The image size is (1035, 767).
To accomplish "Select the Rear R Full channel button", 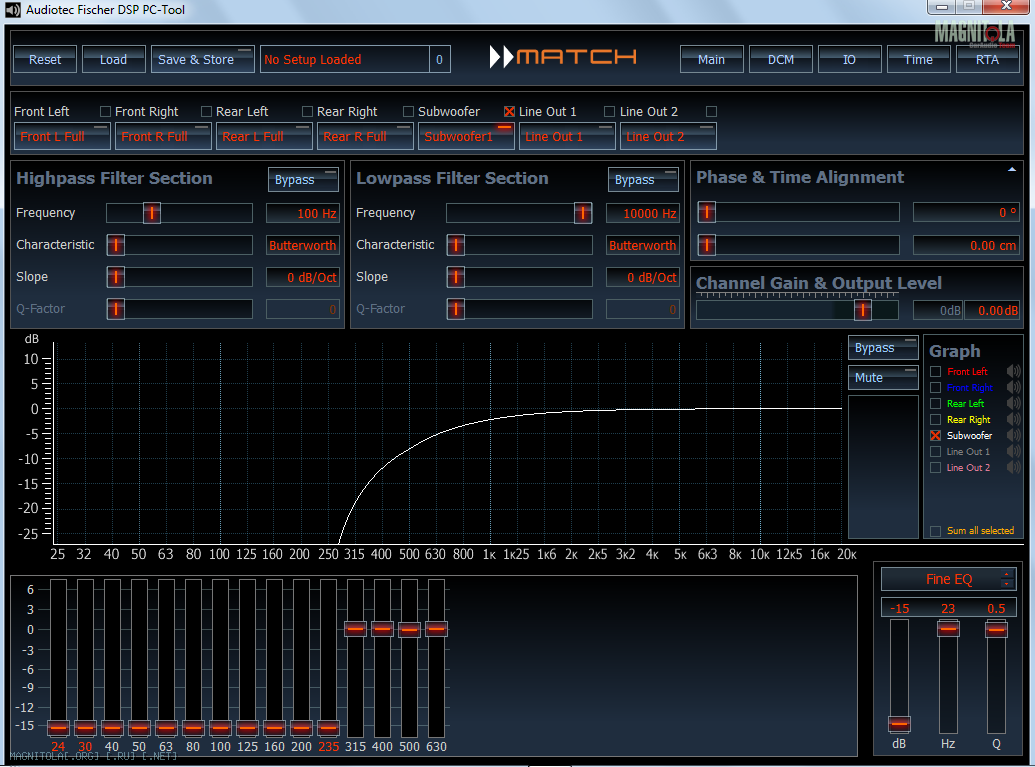I will 365,137.
